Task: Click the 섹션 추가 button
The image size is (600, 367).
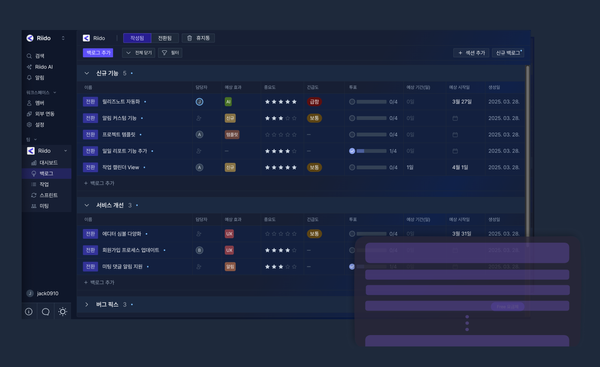Action: pyautogui.click(x=471, y=53)
